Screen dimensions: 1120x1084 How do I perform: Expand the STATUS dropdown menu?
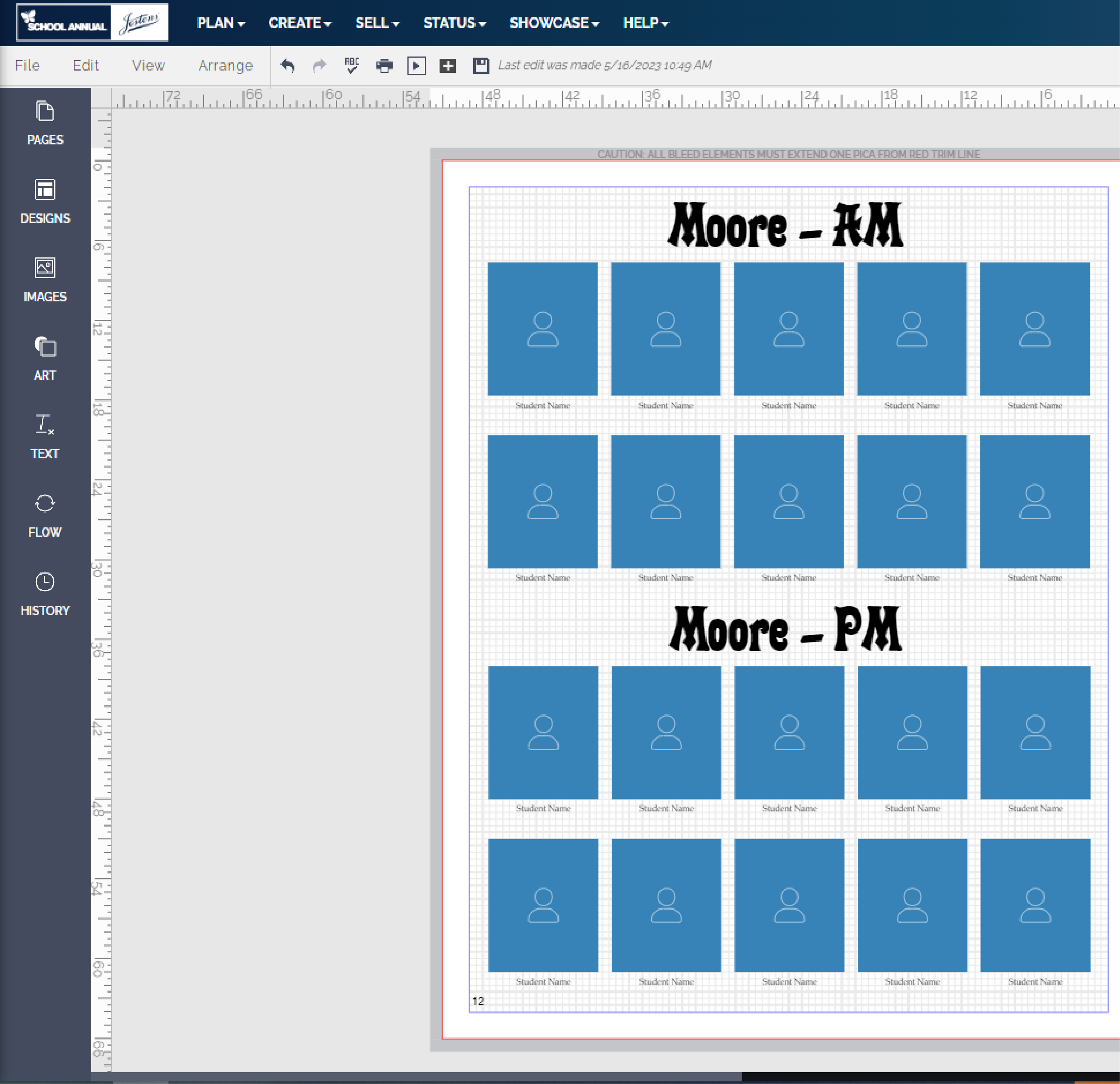pos(454,23)
